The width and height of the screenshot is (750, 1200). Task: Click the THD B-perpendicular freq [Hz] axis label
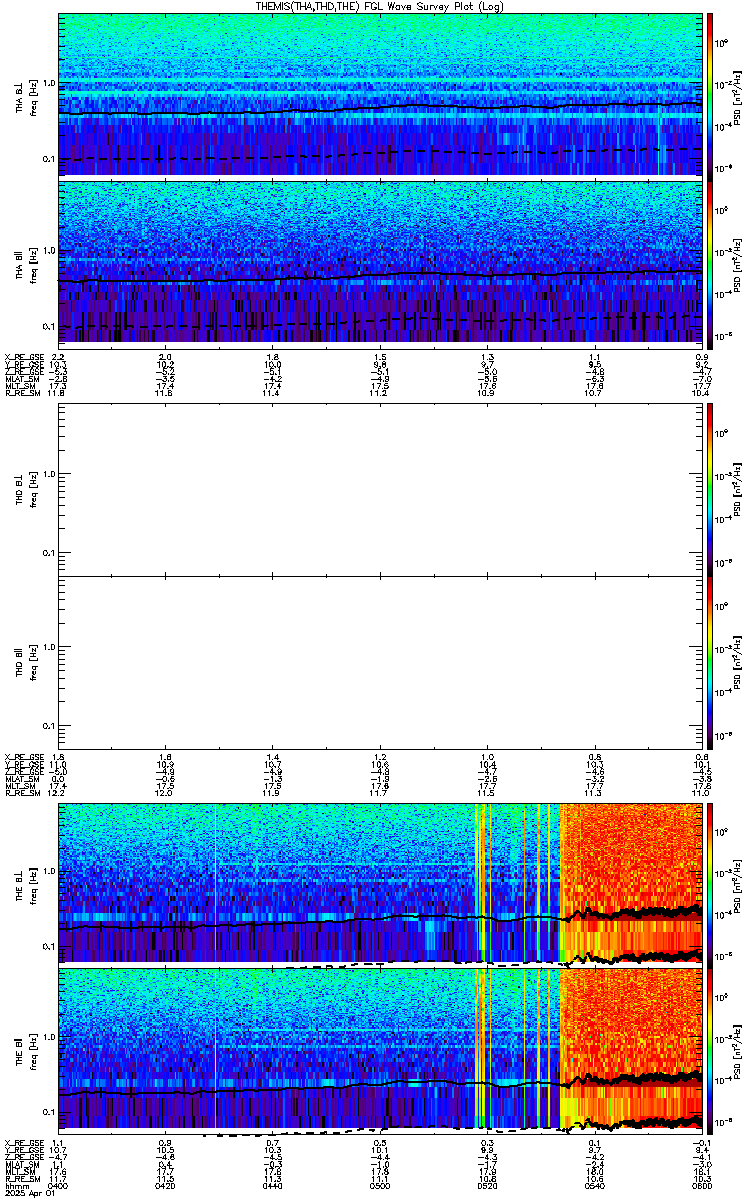point(34,490)
